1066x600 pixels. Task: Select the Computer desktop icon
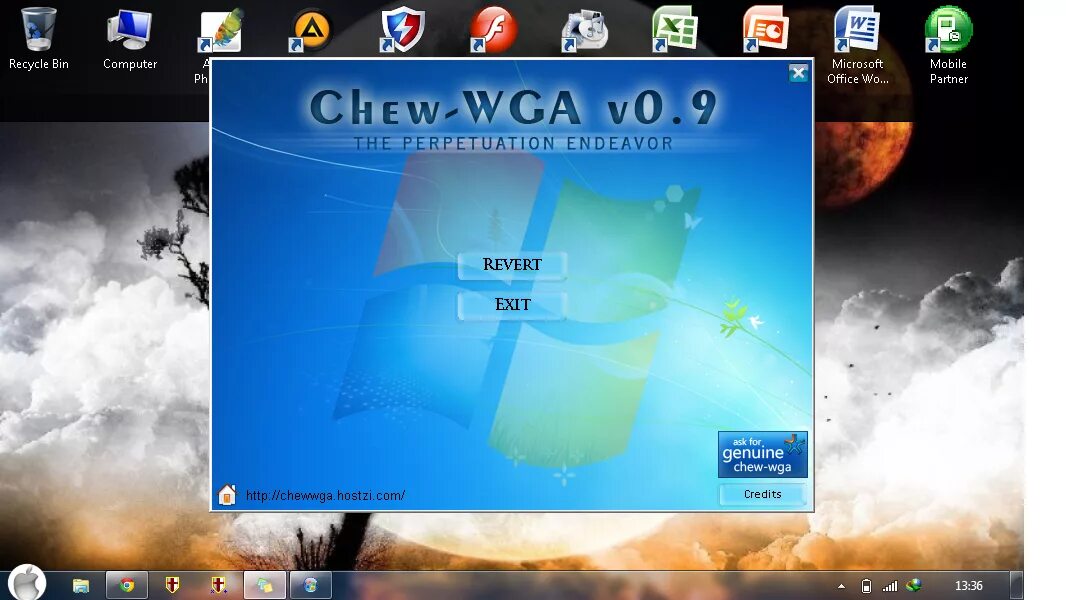pos(130,39)
